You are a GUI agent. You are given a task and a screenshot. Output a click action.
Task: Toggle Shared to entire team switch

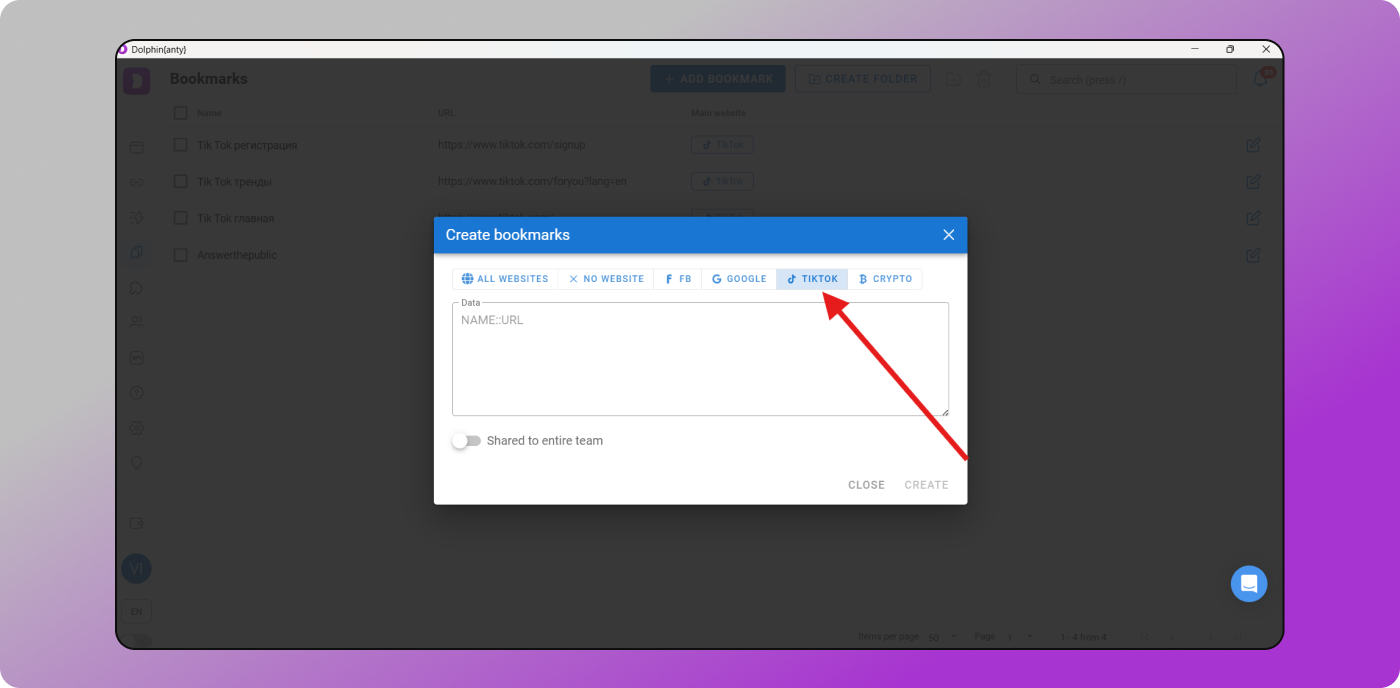pos(466,441)
